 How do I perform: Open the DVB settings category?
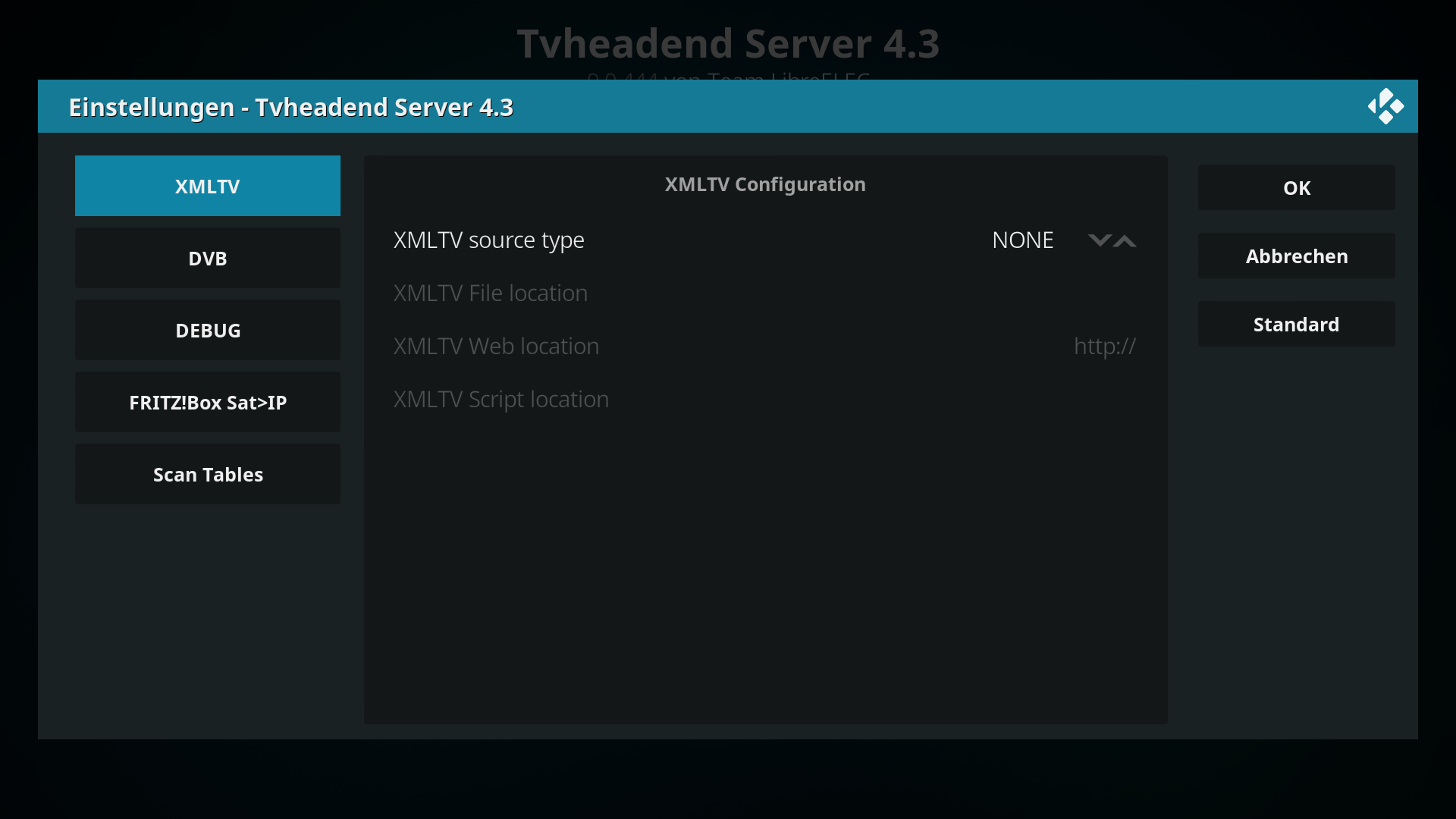pos(208,258)
